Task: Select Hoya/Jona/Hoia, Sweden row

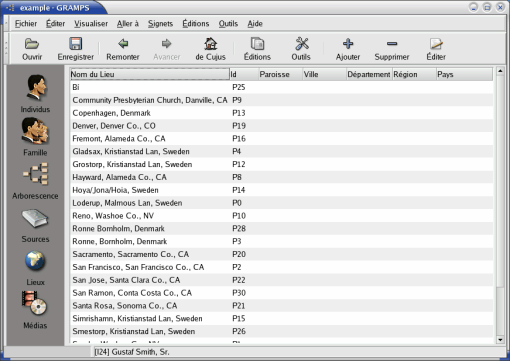Action: click(281, 190)
